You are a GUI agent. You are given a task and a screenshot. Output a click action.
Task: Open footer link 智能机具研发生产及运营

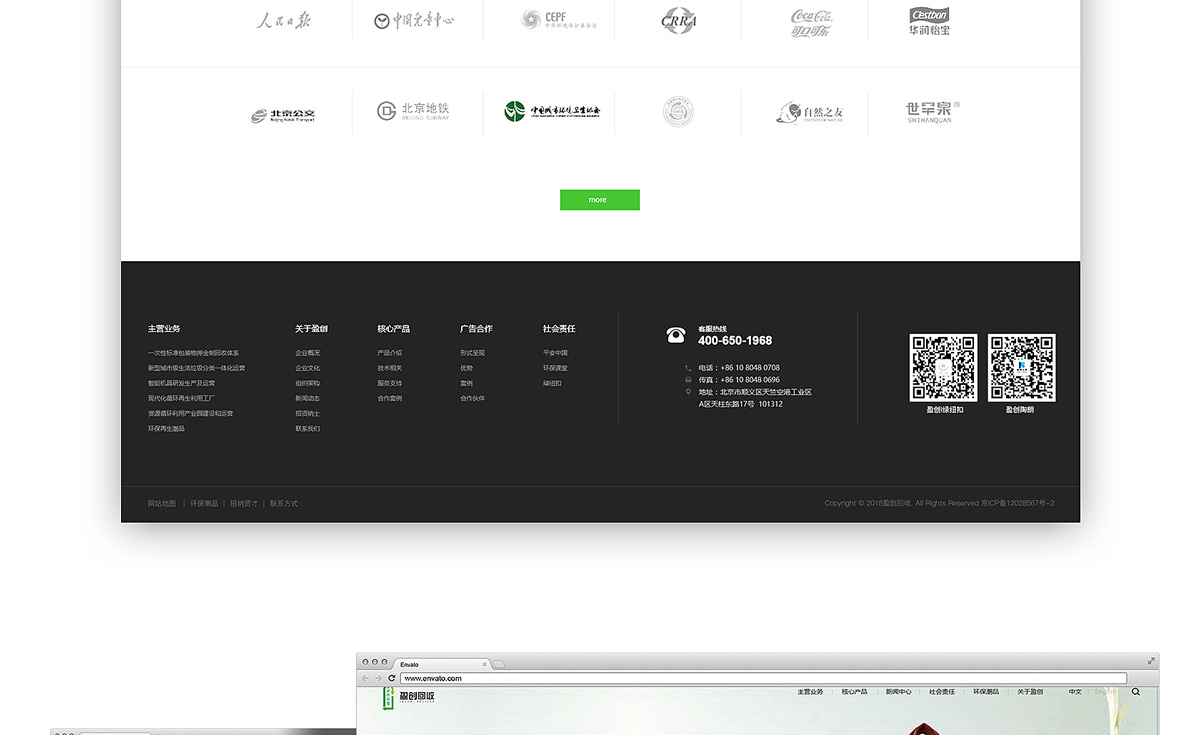181,383
